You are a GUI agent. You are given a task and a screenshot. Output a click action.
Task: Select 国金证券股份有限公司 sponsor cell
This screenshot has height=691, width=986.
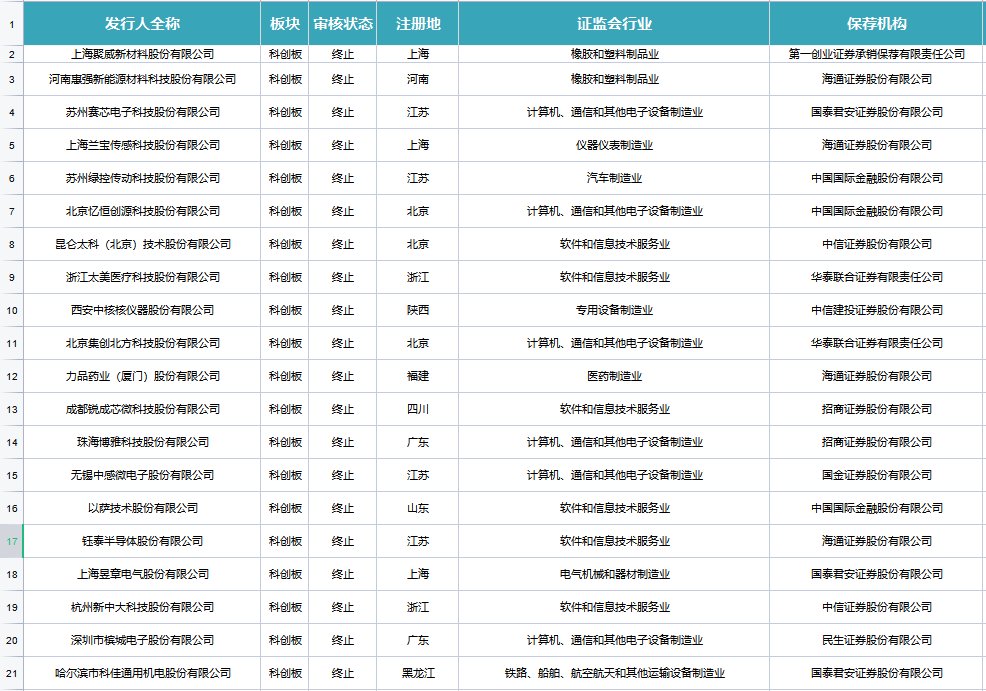(x=877, y=475)
